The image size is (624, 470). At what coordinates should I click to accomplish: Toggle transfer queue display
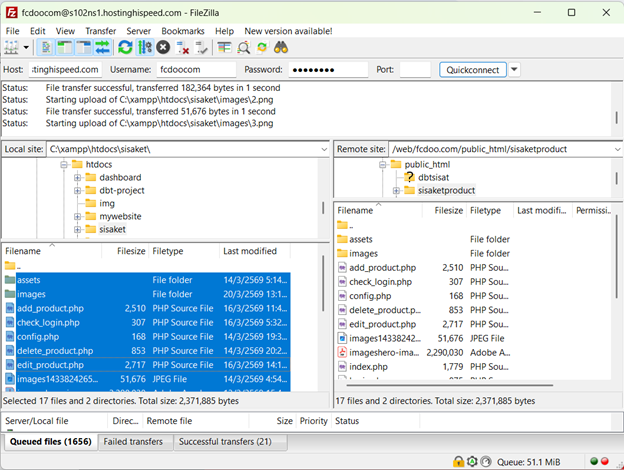tap(102, 47)
